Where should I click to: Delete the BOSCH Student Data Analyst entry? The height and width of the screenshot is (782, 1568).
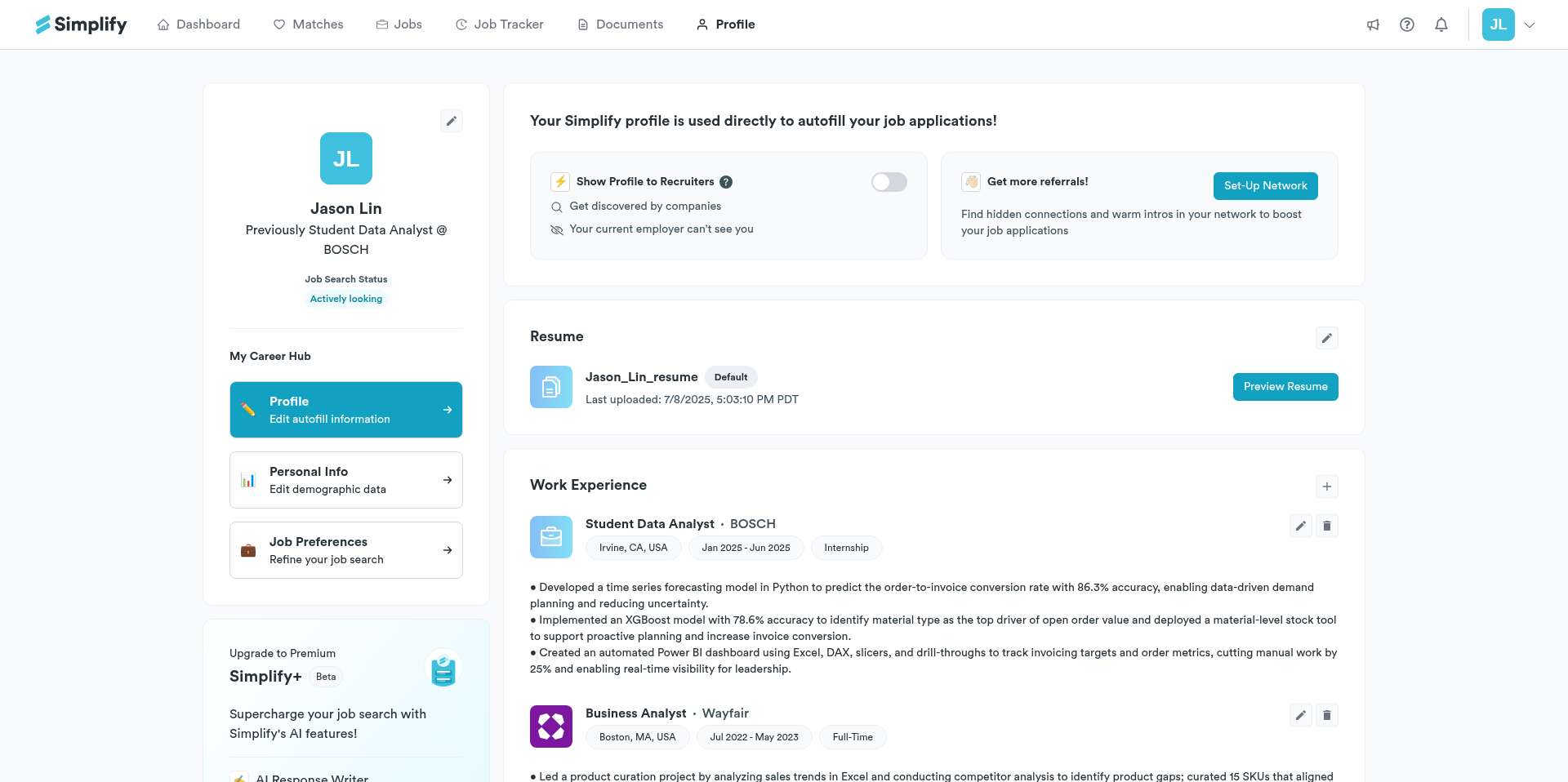[1327, 526]
